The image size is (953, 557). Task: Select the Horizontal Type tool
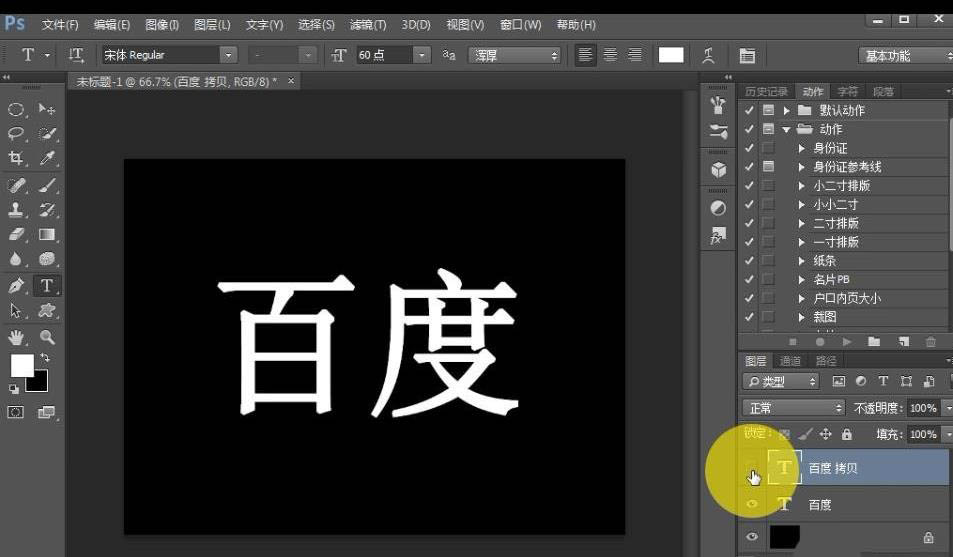(x=47, y=285)
